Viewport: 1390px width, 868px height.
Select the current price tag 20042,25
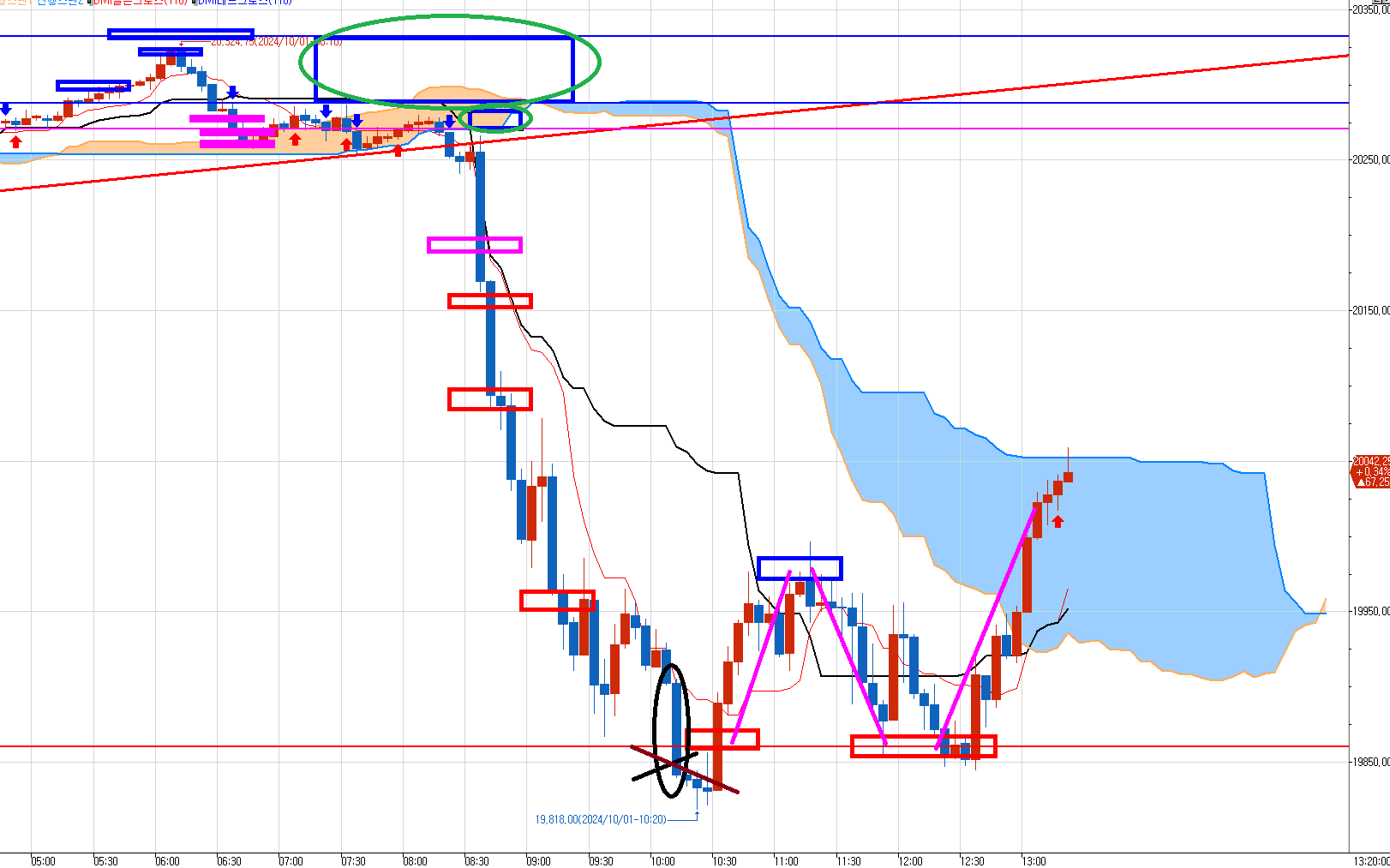point(1371,461)
